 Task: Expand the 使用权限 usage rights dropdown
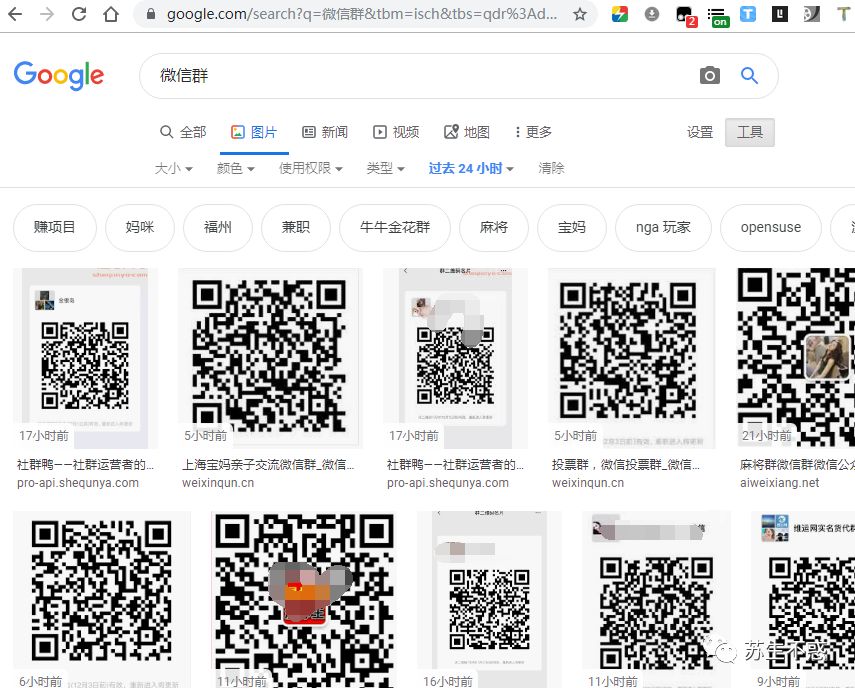tap(311, 168)
